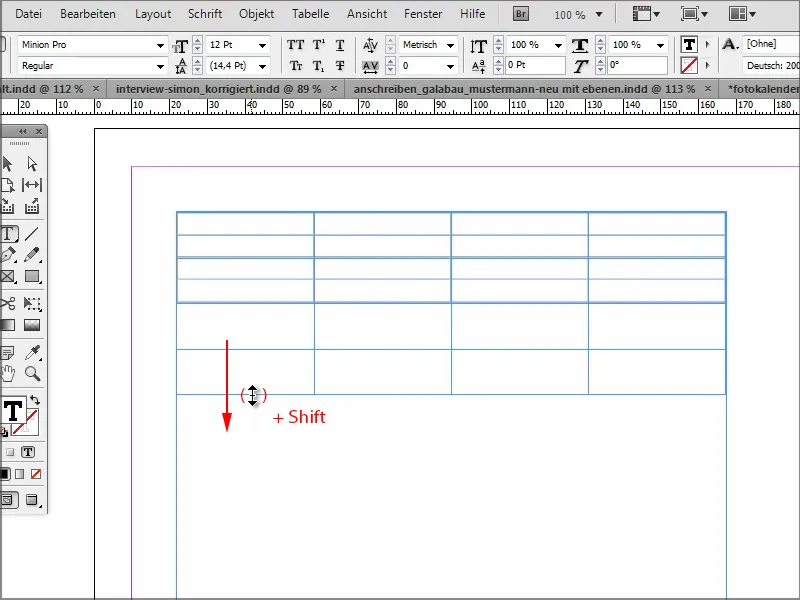
Task: Open the Metrisch kerning dropdown
Action: click(450, 45)
